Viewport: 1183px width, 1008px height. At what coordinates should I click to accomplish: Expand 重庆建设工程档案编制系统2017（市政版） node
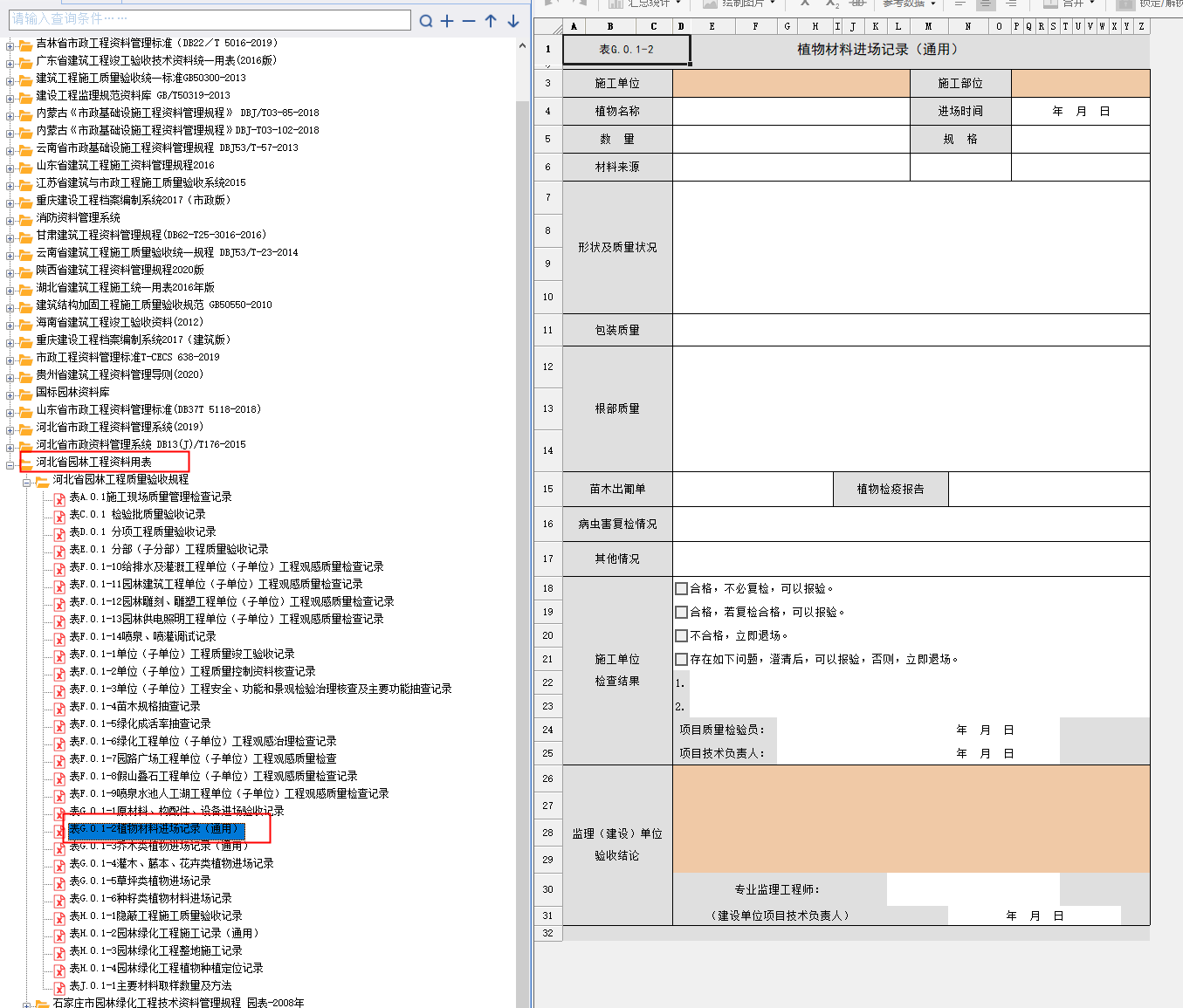[10, 202]
